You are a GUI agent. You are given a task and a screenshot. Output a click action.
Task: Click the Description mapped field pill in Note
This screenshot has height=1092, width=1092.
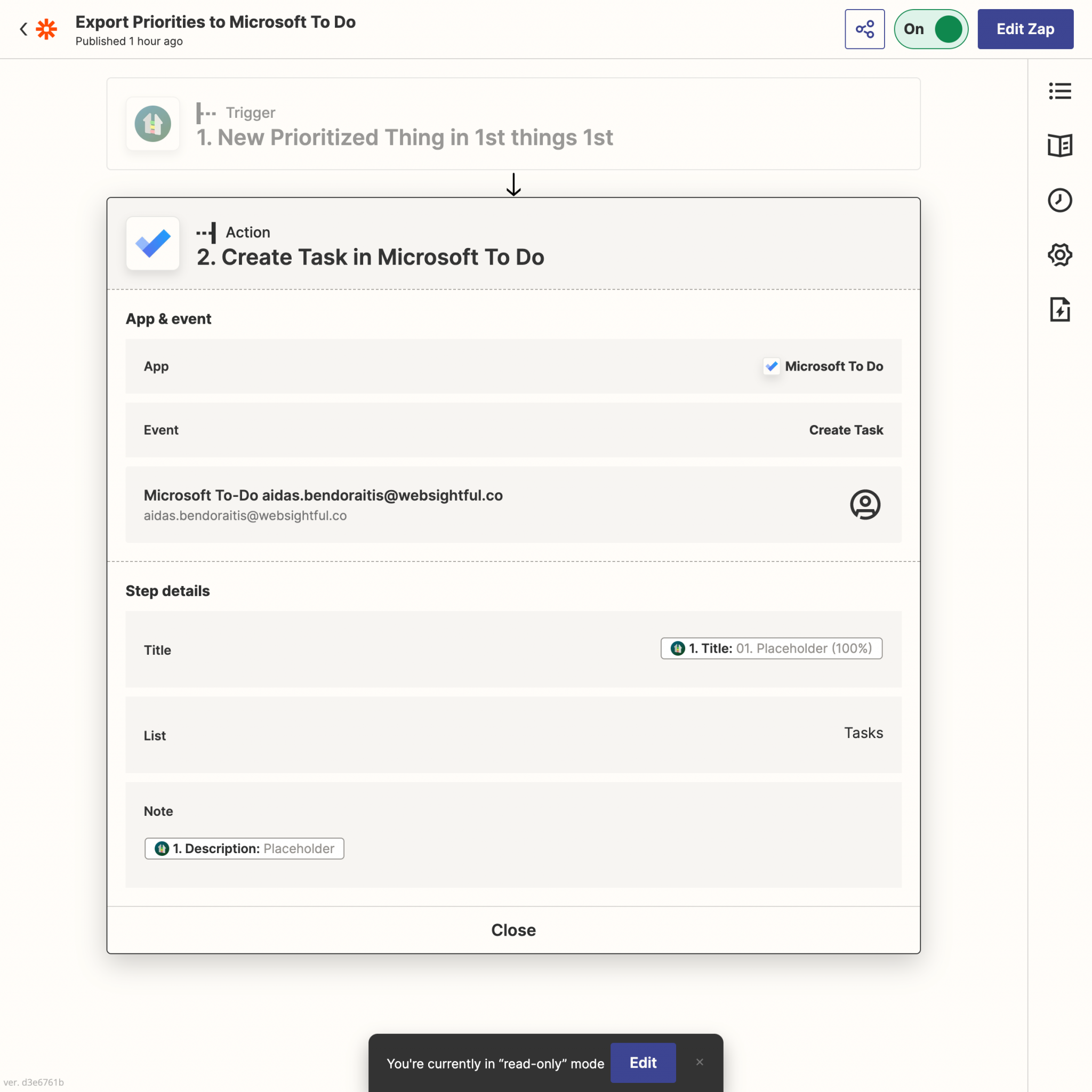[x=244, y=848]
